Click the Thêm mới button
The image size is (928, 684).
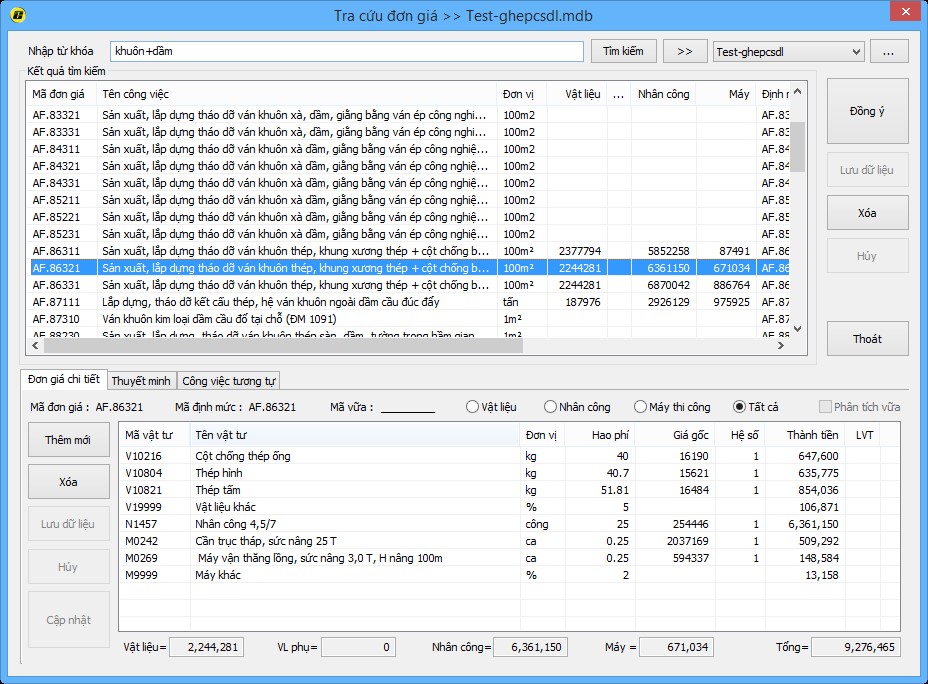(x=68, y=440)
